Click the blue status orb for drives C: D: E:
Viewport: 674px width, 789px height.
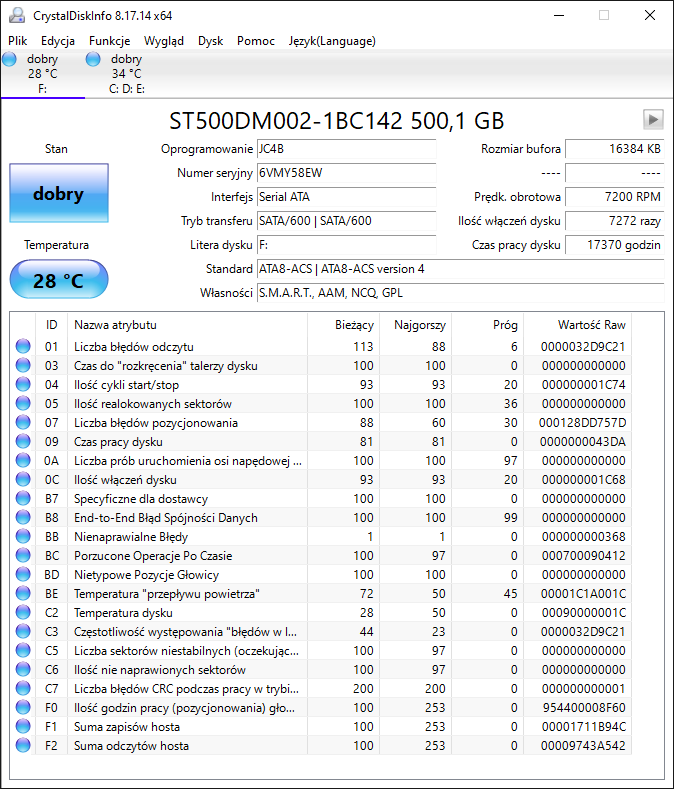click(x=93, y=59)
